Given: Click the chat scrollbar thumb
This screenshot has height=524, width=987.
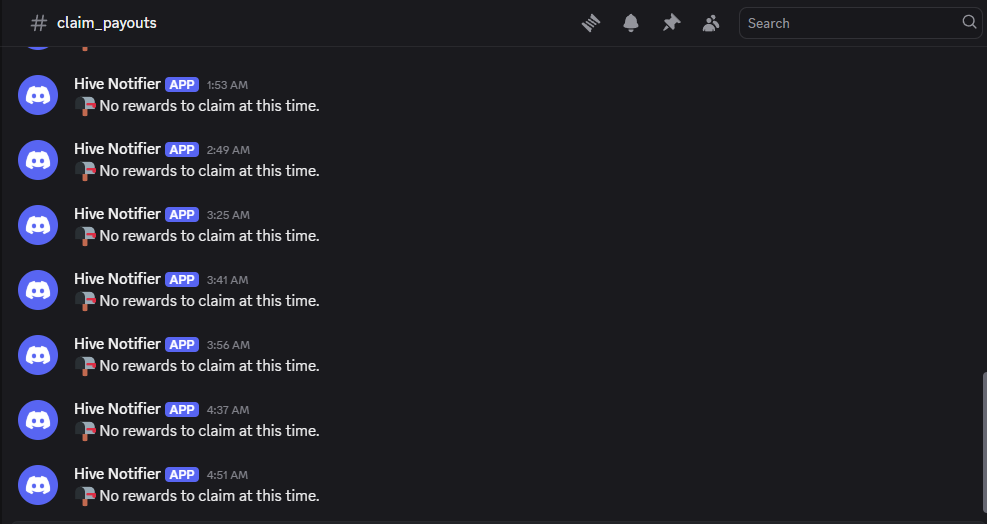Looking at the screenshot, I should coord(984,441).
